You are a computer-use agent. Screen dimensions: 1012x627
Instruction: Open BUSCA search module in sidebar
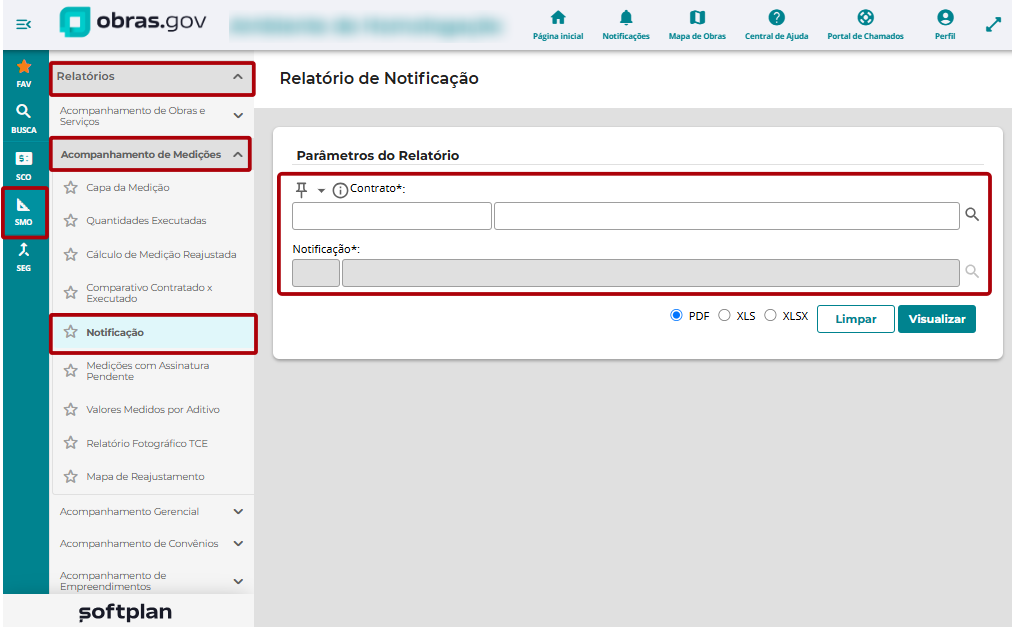(24, 119)
